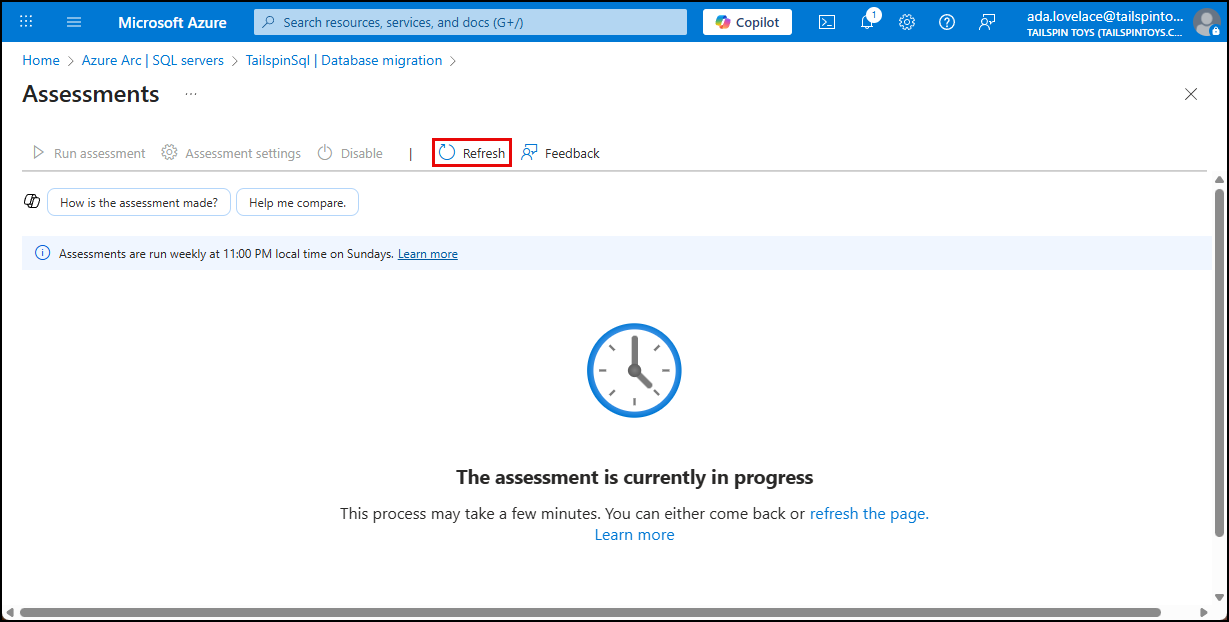
Task: Click the refresh the page link
Action: (866, 513)
